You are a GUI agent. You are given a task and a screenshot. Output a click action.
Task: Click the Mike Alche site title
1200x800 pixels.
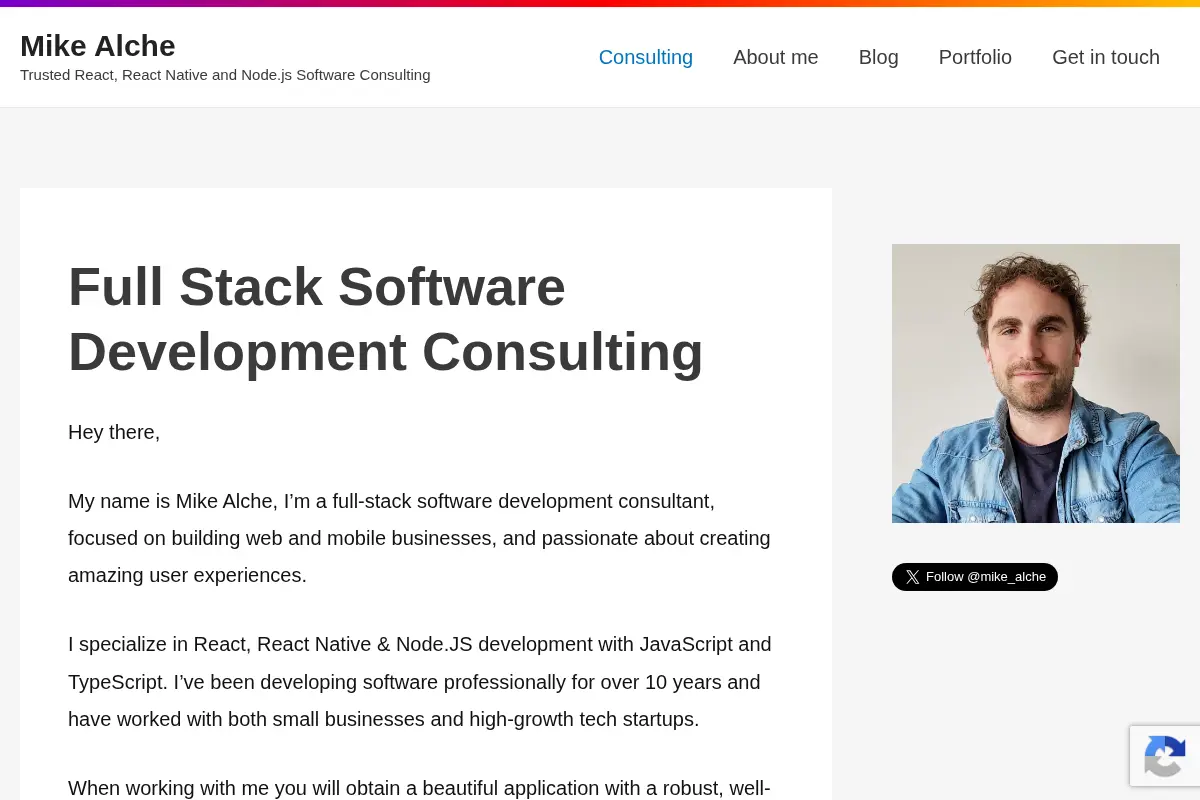(x=98, y=45)
